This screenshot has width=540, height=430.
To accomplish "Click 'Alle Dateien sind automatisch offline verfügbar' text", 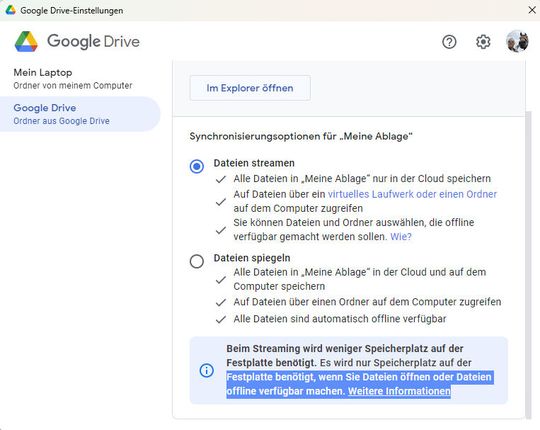I will coord(340,319).
